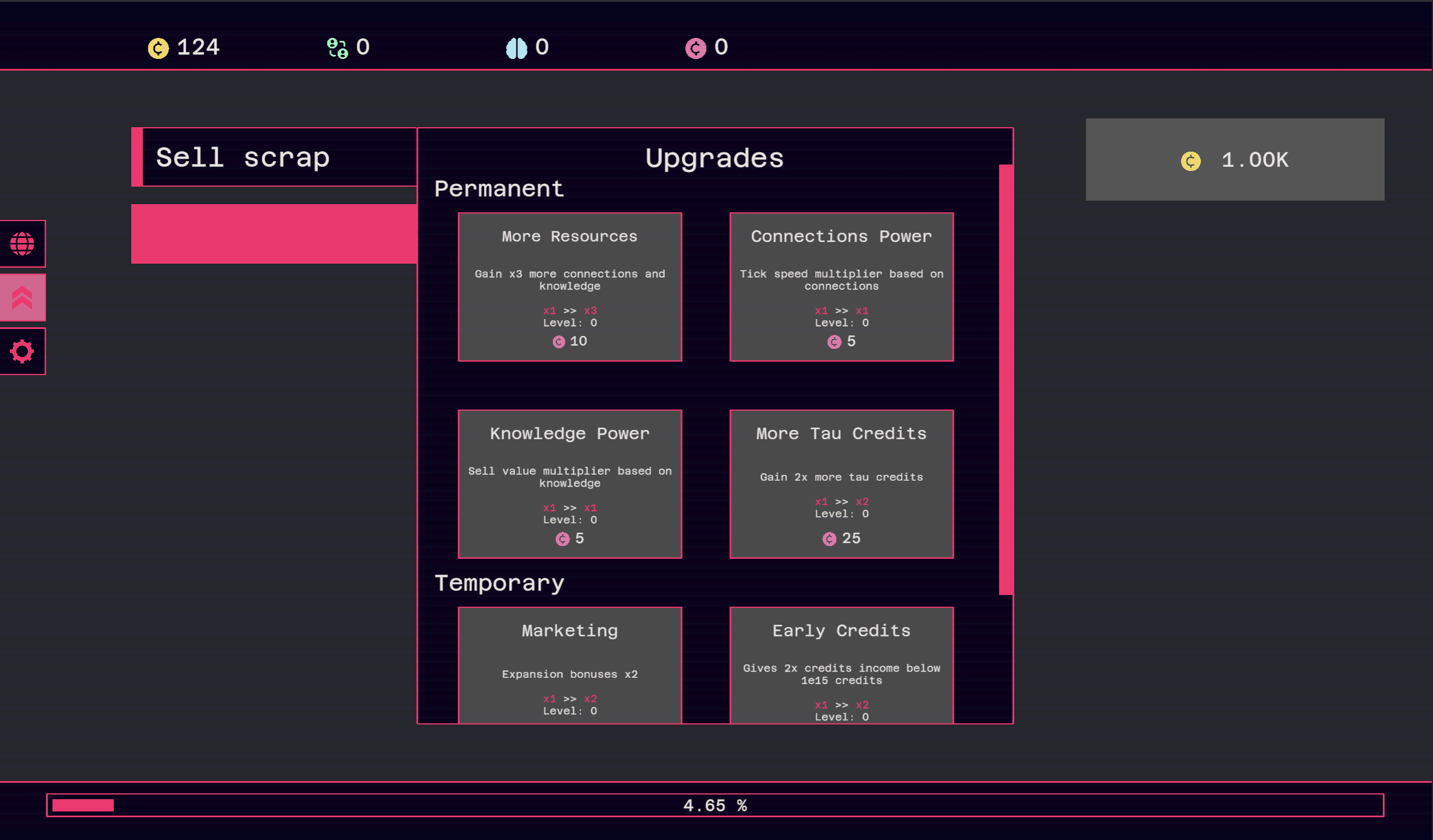Select the Early Credits temporary upgrade
The image size is (1433, 840).
(842, 665)
